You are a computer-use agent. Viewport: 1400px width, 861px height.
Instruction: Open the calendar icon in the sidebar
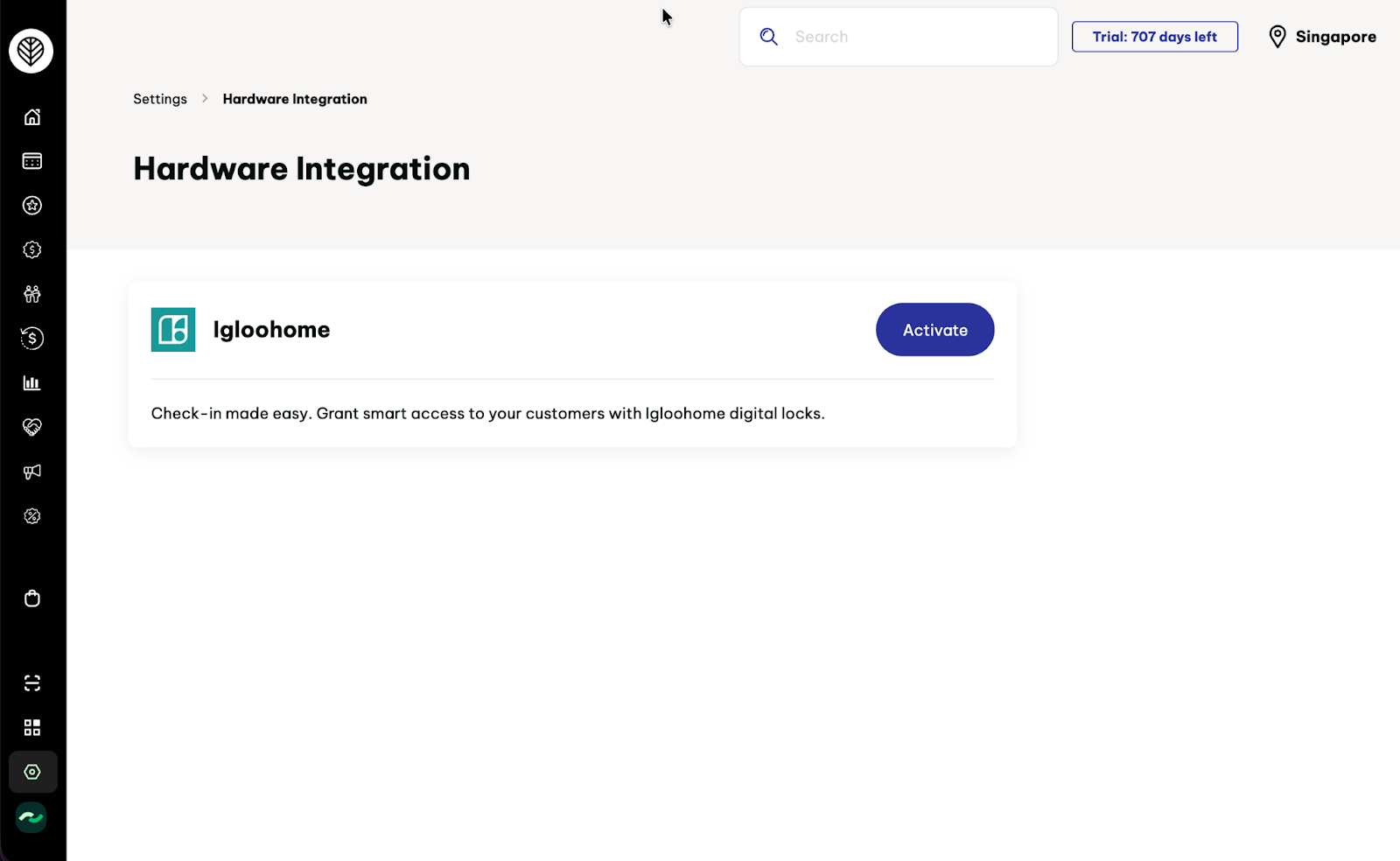pyautogui.click(x=32, y=161)
